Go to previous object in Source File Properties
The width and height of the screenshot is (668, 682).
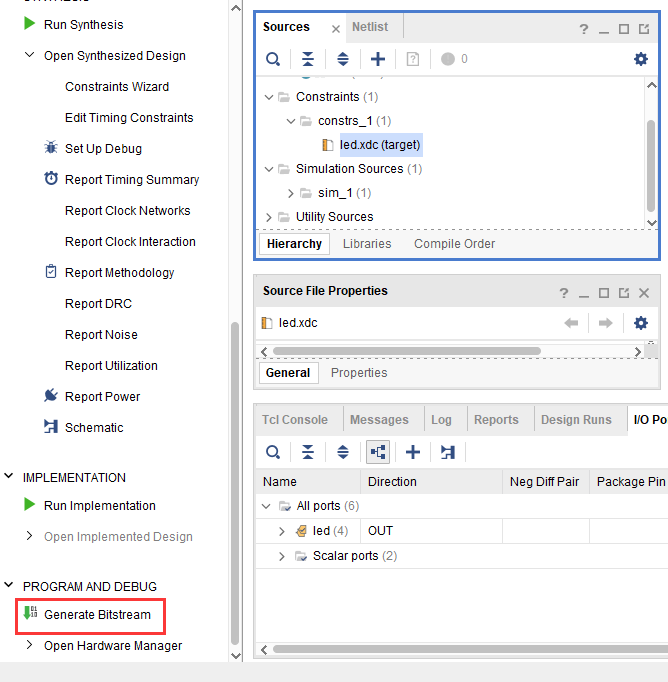point(571,323)
